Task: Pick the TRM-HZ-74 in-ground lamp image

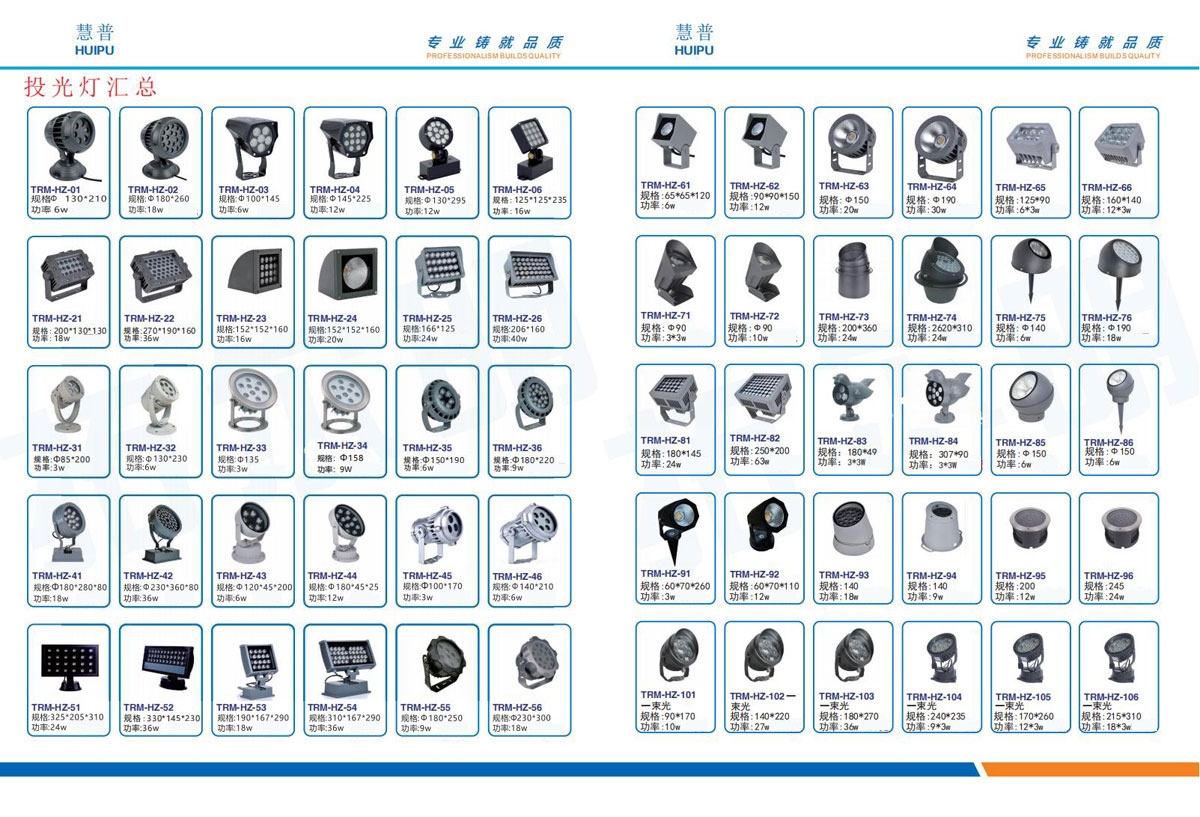Action: (x=942, y=273)
